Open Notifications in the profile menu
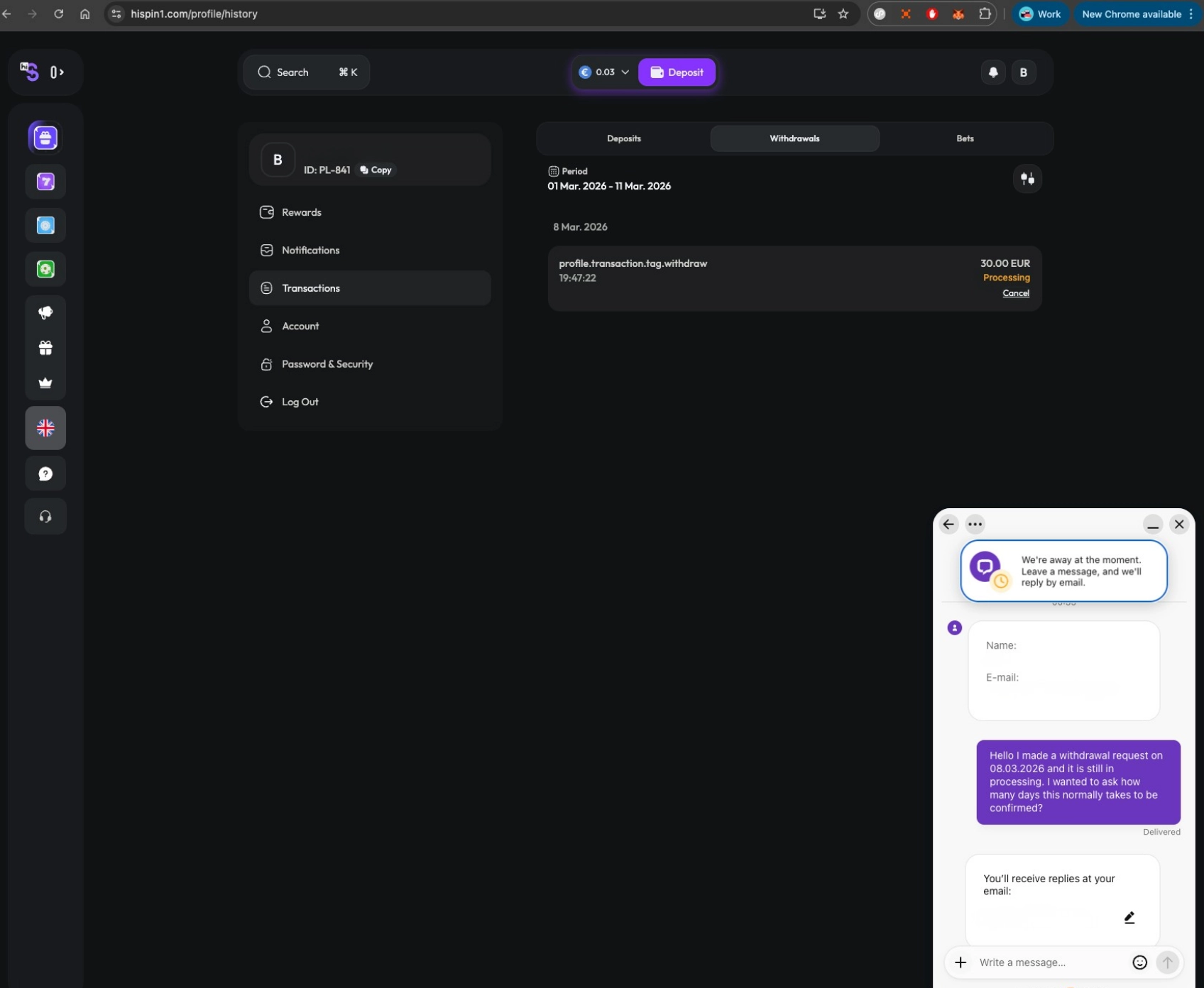Image resolution: width=1204 pixels, height=988 pixels. (x=370, y=250)
